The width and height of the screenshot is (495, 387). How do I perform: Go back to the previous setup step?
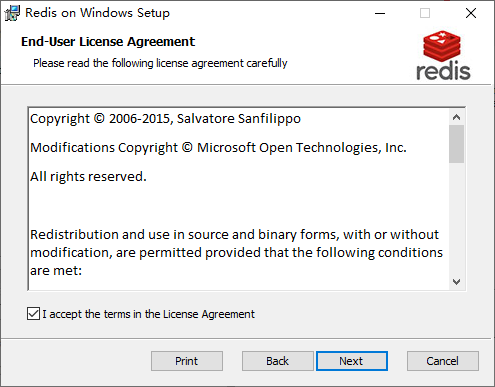[x=277, y=361]
